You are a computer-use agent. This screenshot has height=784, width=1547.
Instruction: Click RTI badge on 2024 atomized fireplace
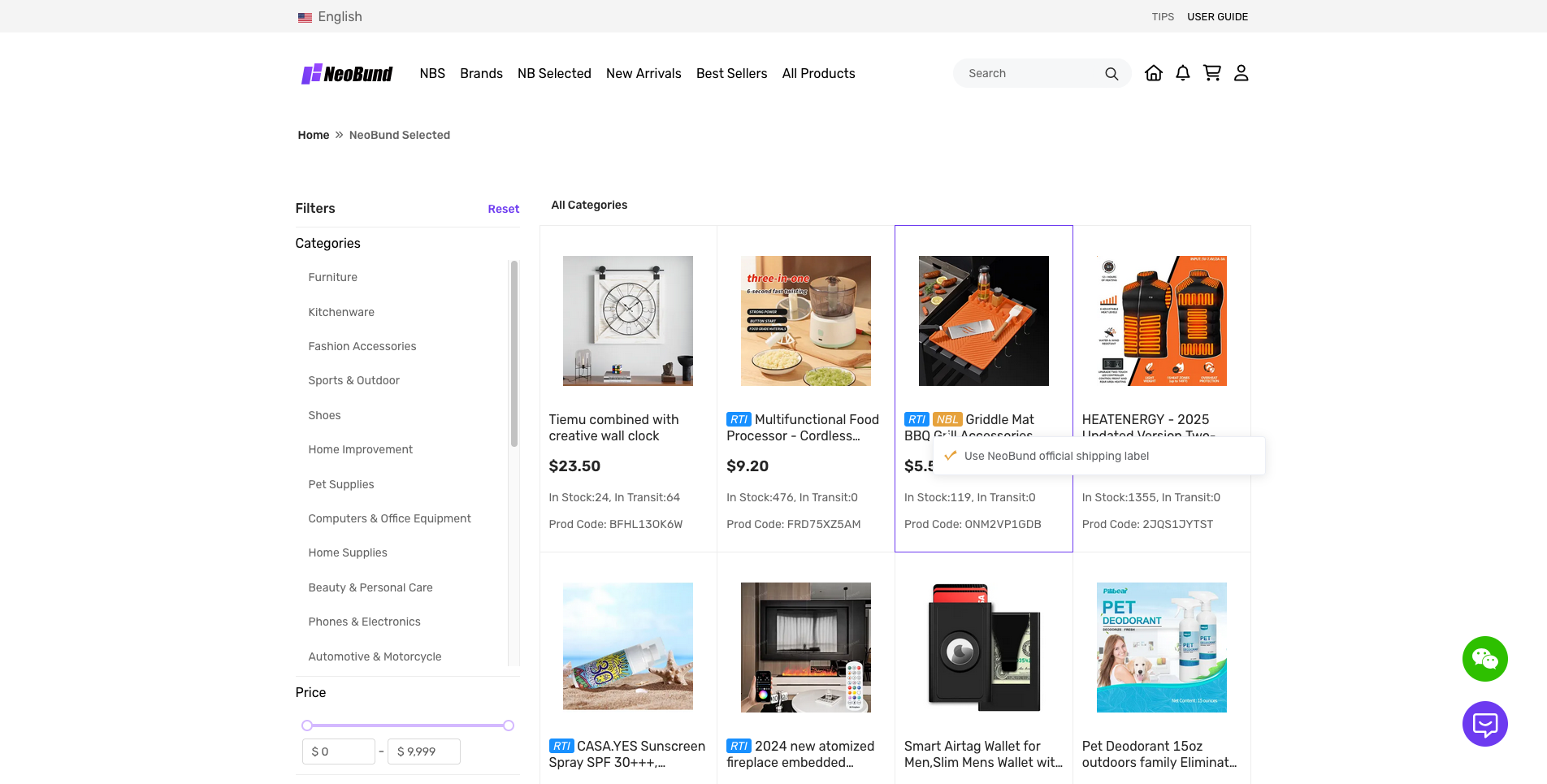pyautogui.click(x=739, y=747)
